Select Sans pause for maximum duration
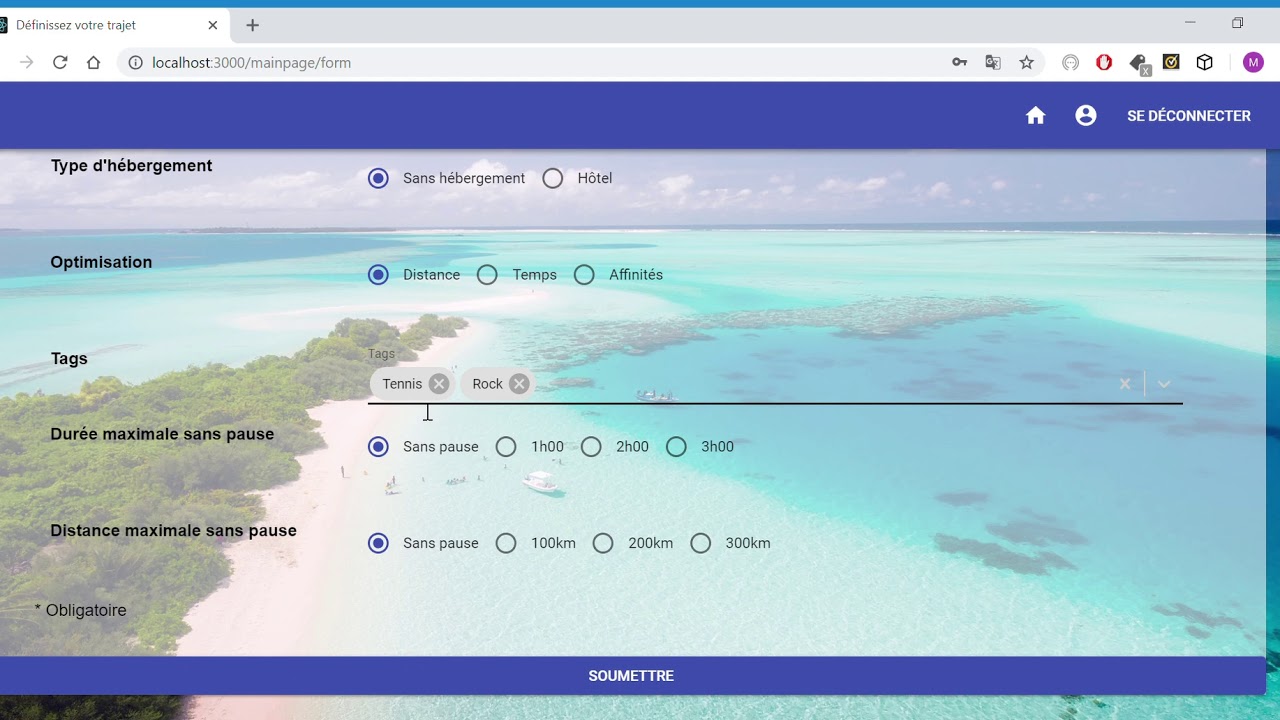 click(x=378, y=447)
